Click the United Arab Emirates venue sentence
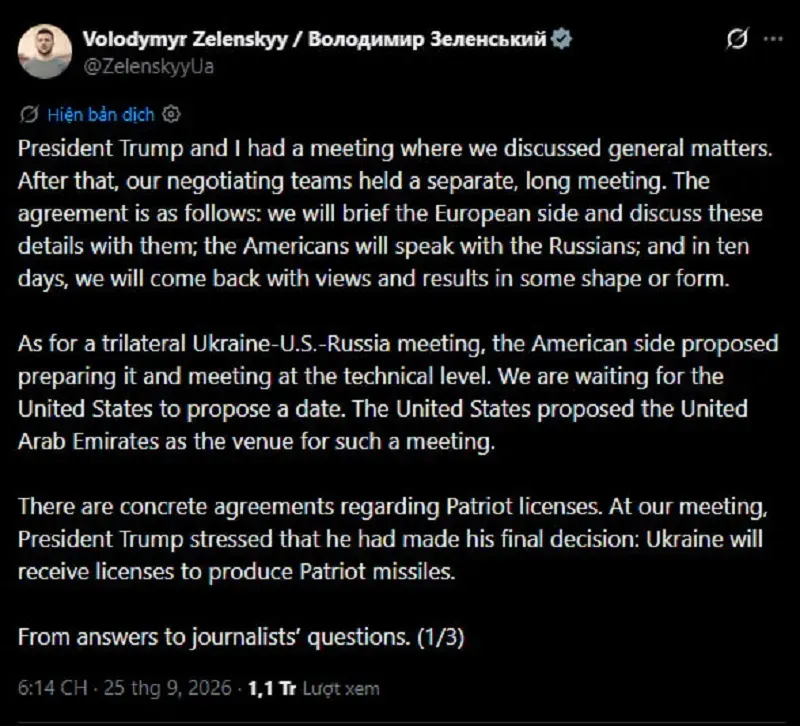 point(383,425)
